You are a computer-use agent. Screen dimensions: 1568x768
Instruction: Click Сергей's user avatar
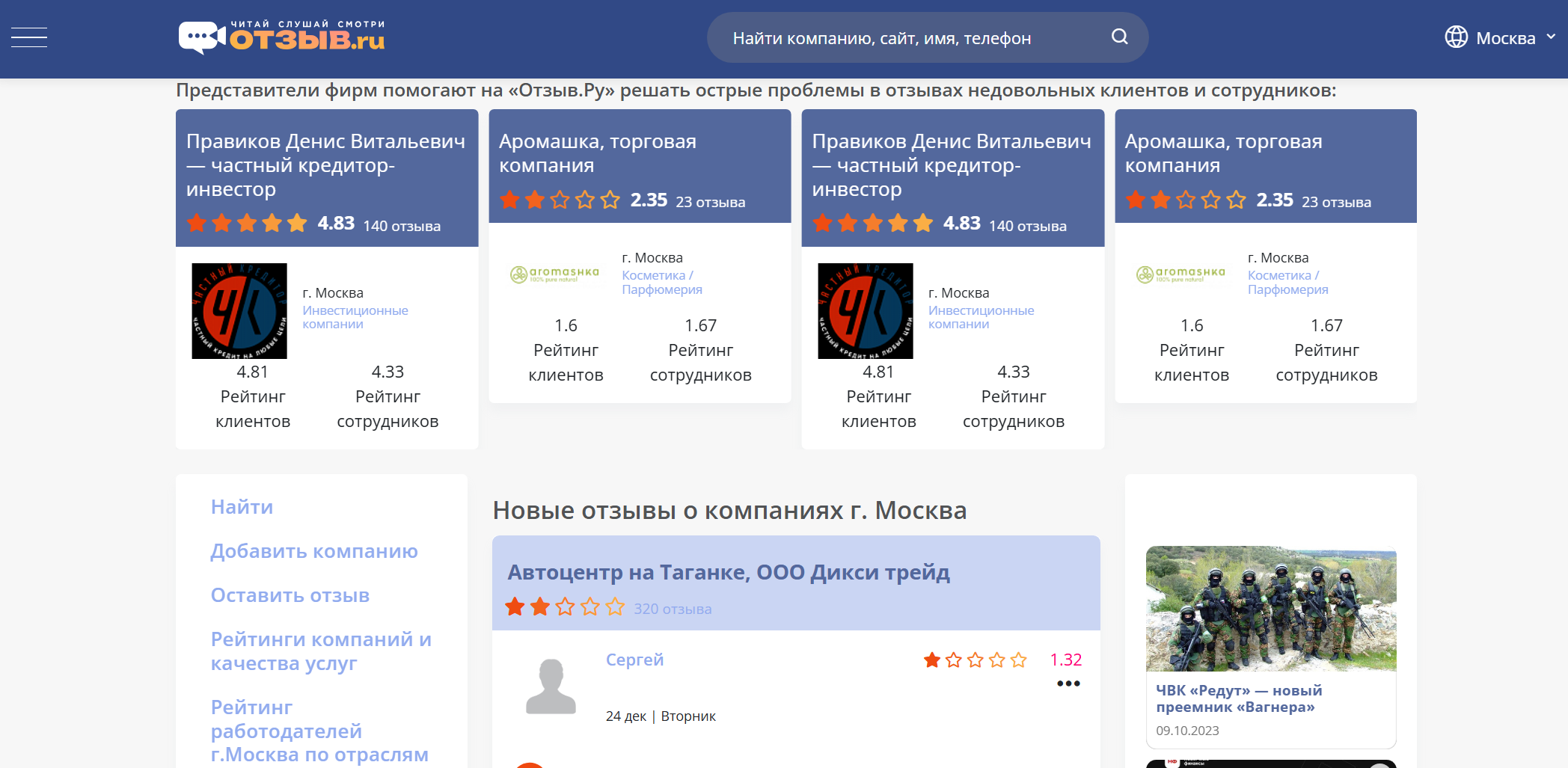pyautogui.click(x=551, y=686)
